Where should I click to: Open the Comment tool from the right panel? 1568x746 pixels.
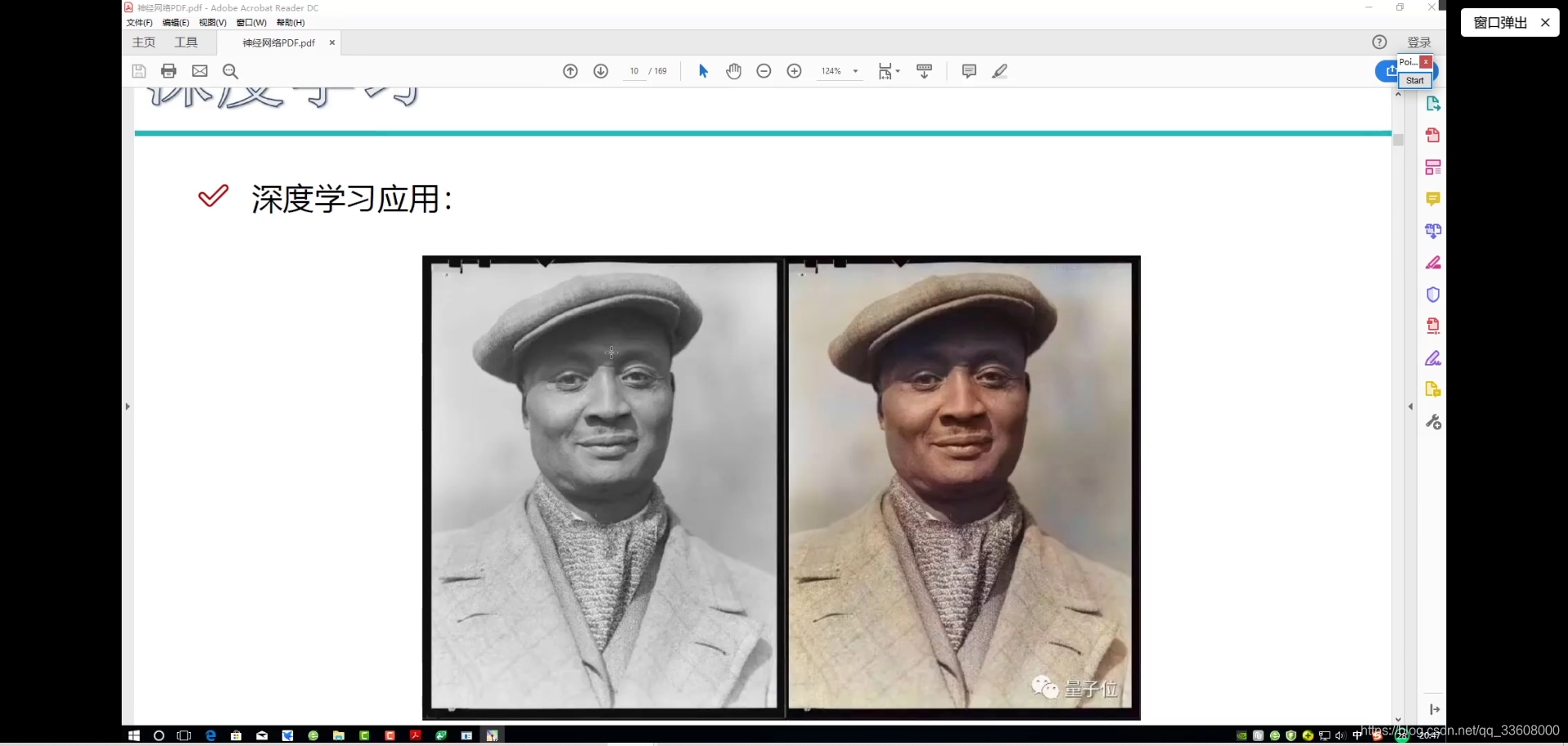(x=1433, y=198)
